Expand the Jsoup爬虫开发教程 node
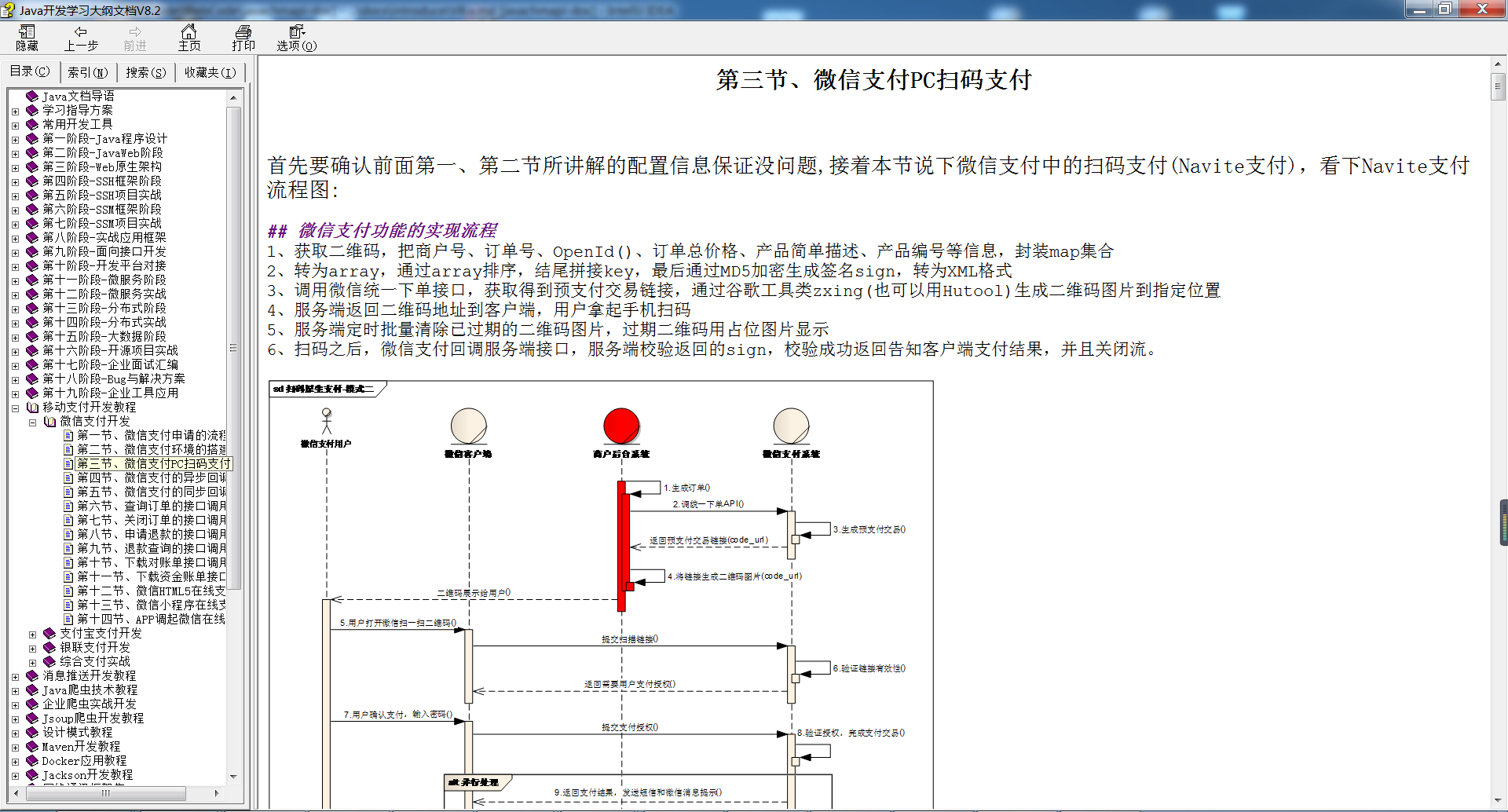1508x812 pixels. point(15,719)
